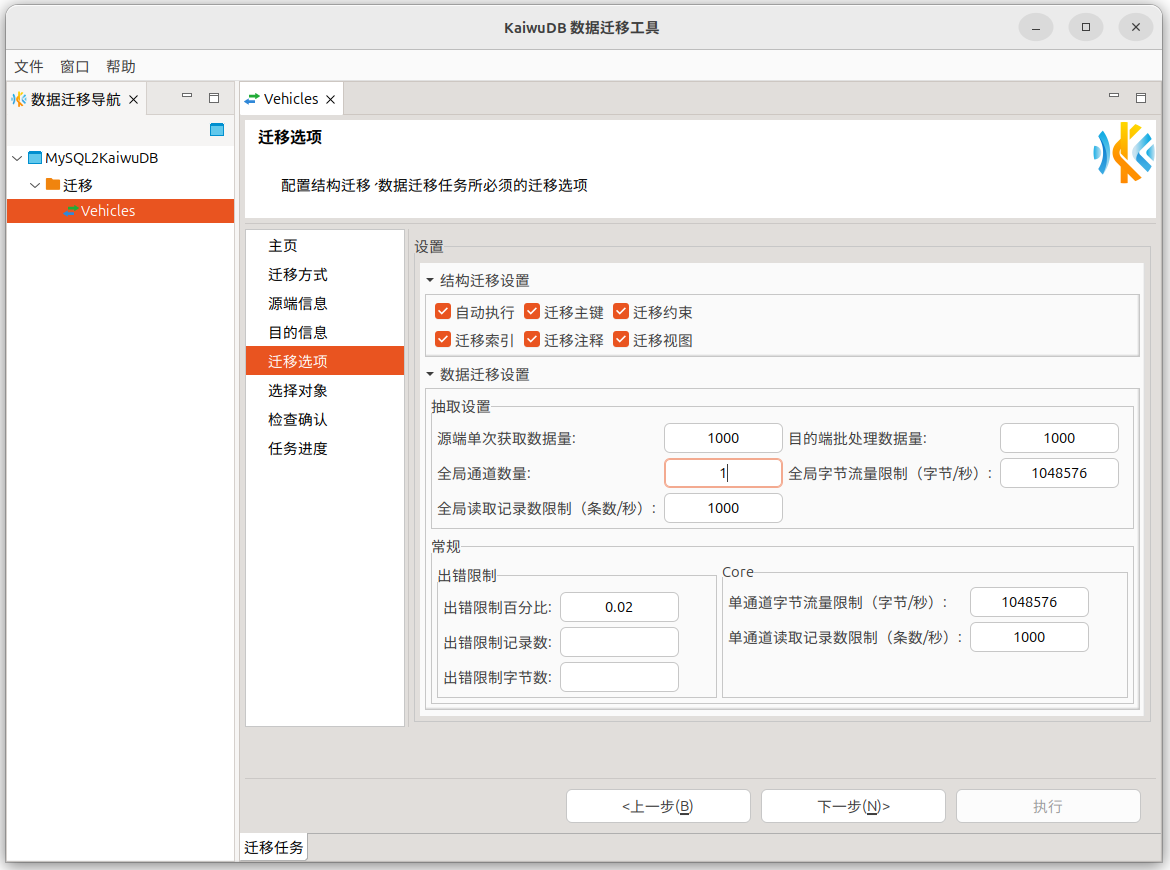1170x870 pixels.
Task: Collapse the 数据迁移设置 section
Action: click(x=430, y=375)
